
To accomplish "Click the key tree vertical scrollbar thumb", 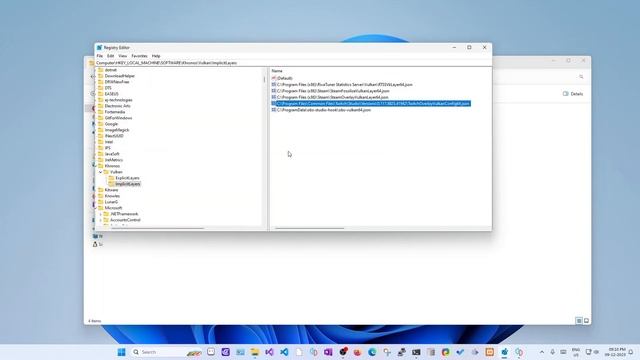I will coord(264,80).
